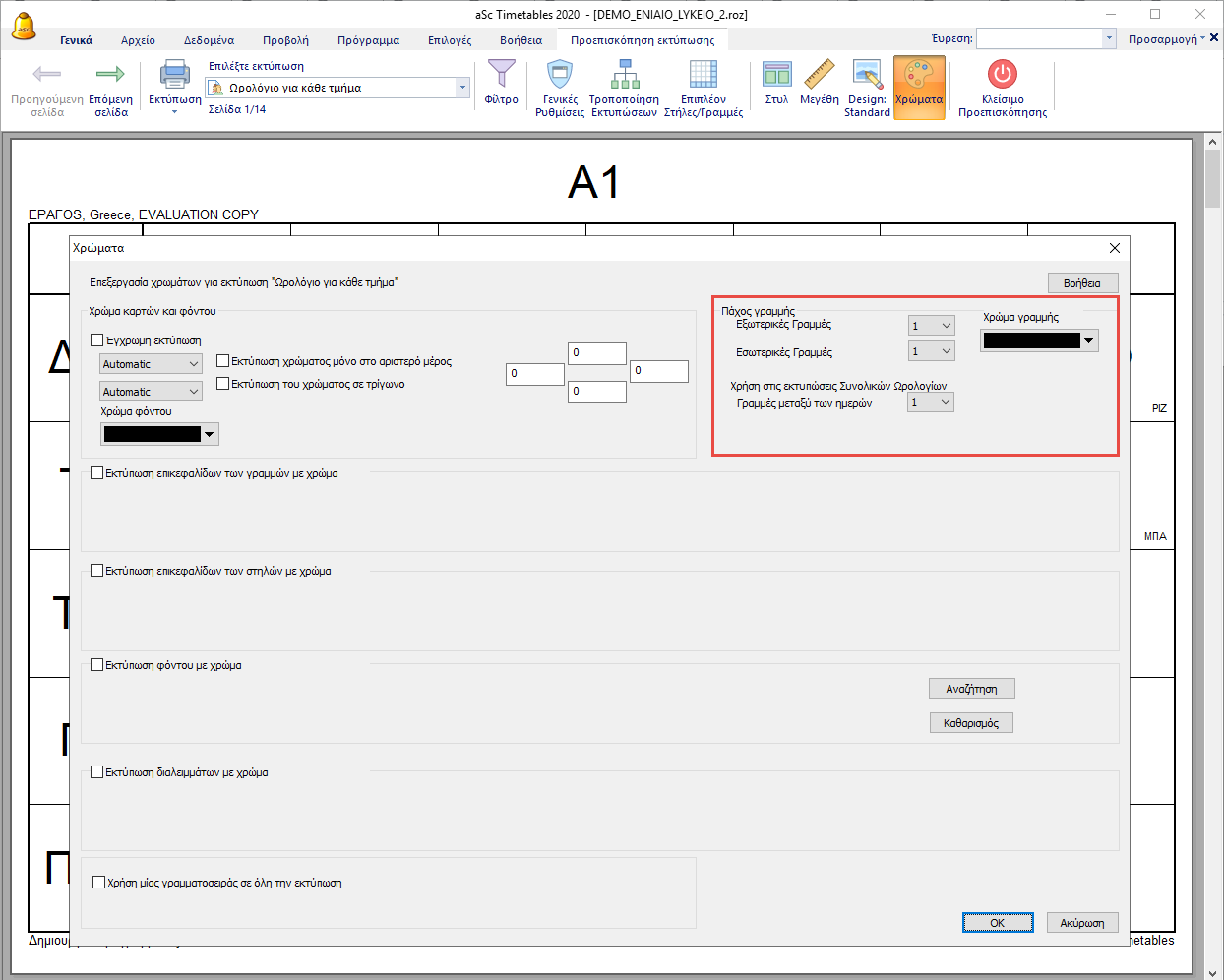Check Εκτύπωση διαλειμμάτων με χρώμα
This screenshot has width=1224, height=980.
click(x=97, y=772)
